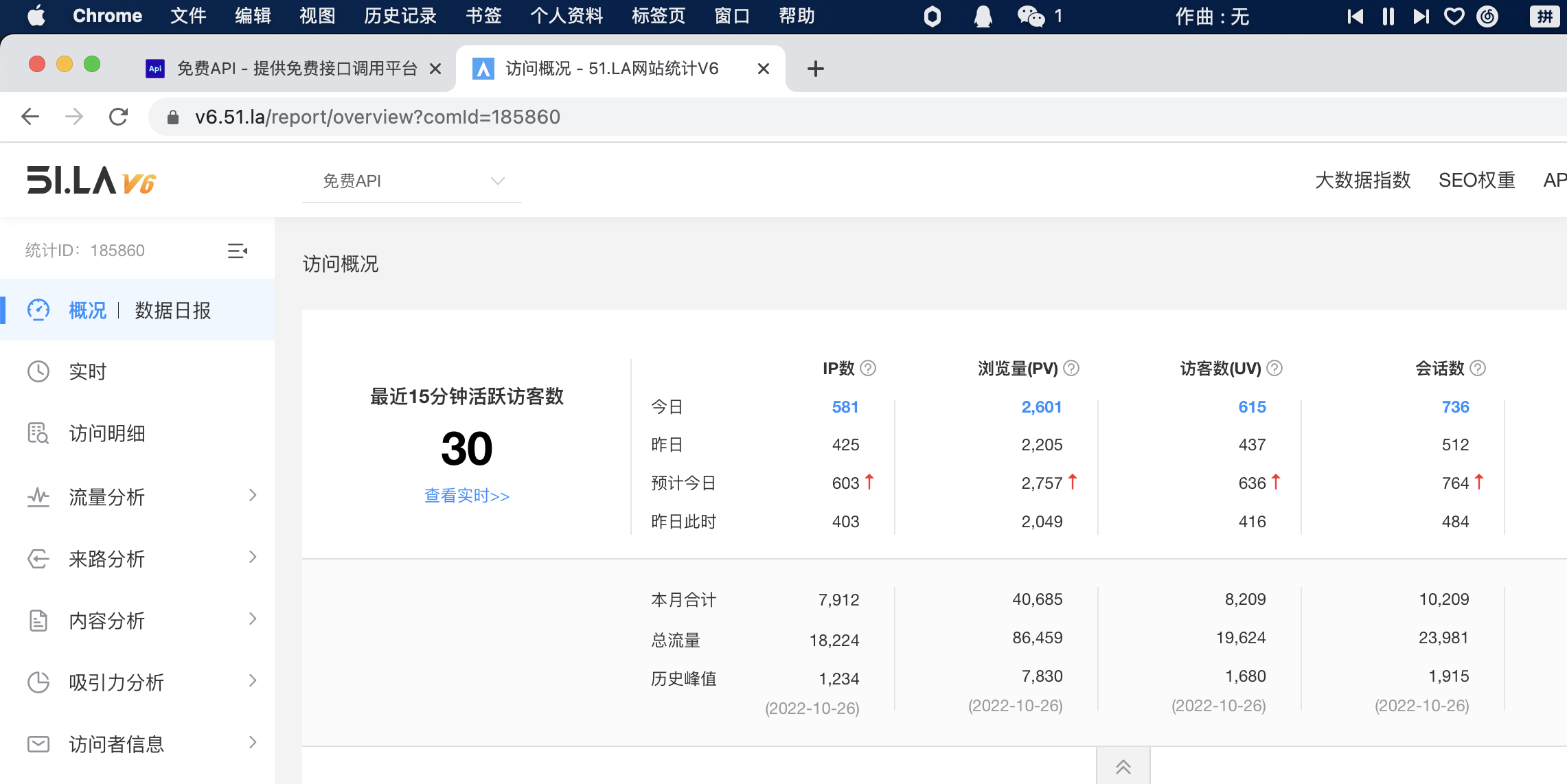Select the 概况 overview gauge icon in sidebar
This screenshot has width=1567, height=784.
point(38,310)
